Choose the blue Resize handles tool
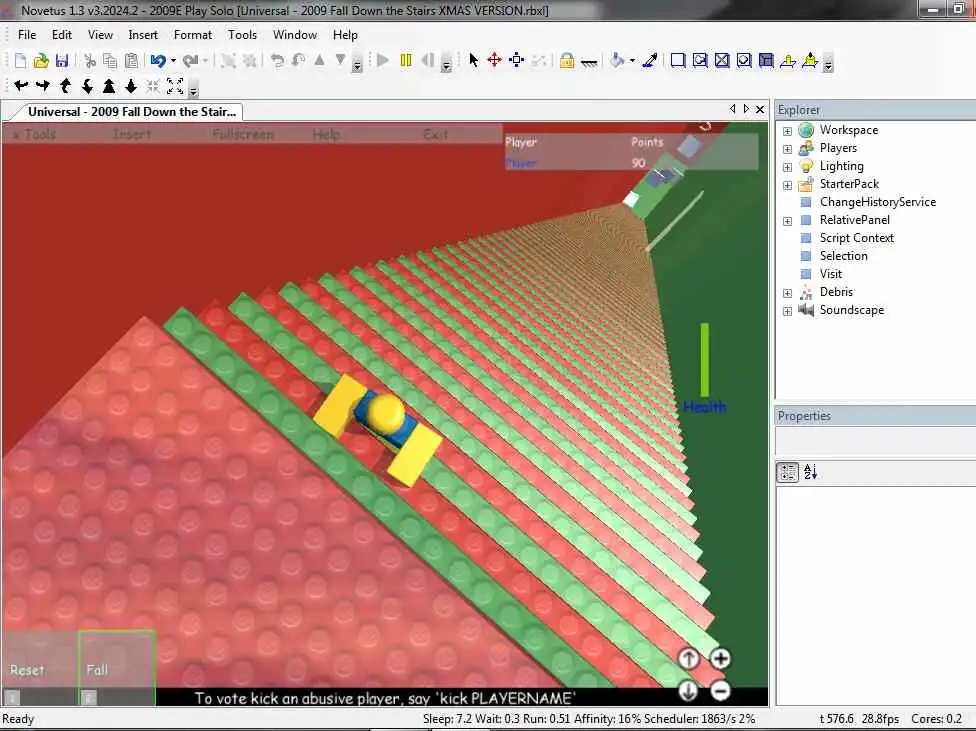Viewport: 976px width, 731px height. tap(516, 60)
